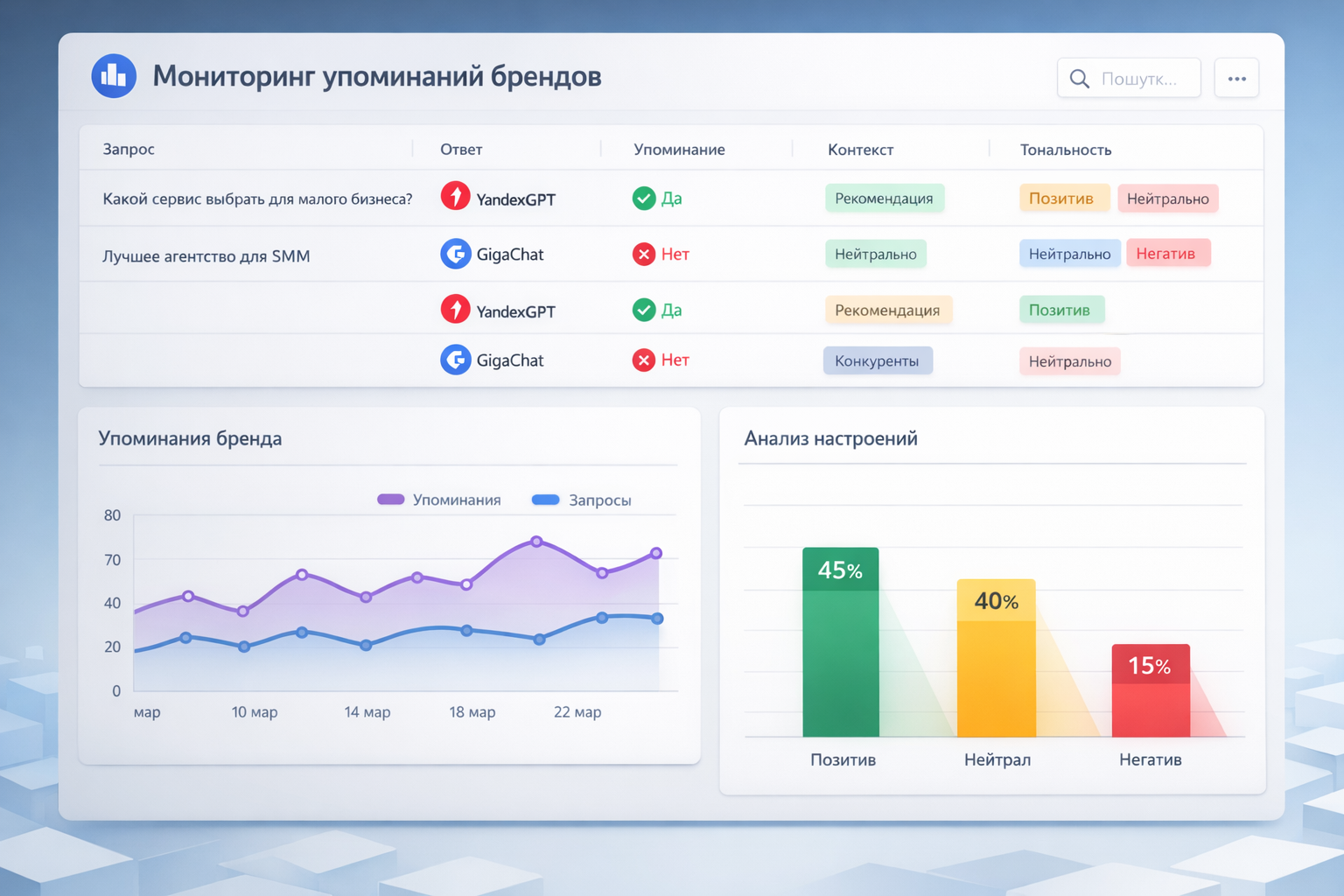Image resolution: width=1344 pixels, height=896 pixels.
Task: Select the GigaChat icon in the bottom table row
Action: (x=456, y=360)
